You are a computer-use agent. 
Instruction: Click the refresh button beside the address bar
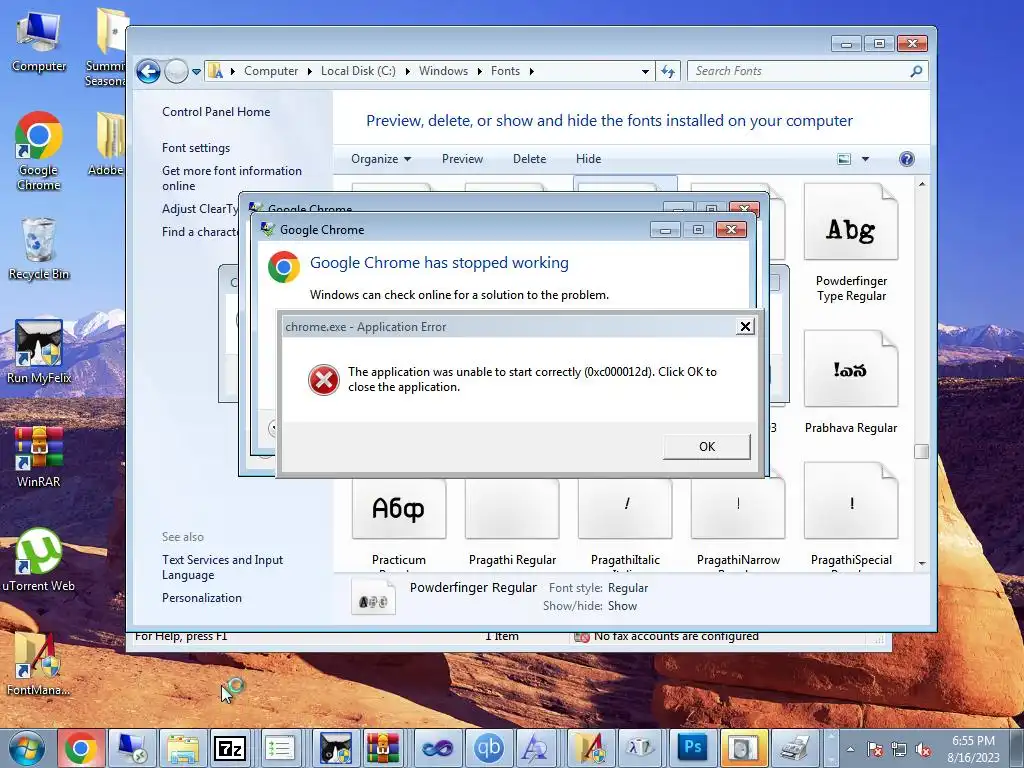[x=668, y=71]
